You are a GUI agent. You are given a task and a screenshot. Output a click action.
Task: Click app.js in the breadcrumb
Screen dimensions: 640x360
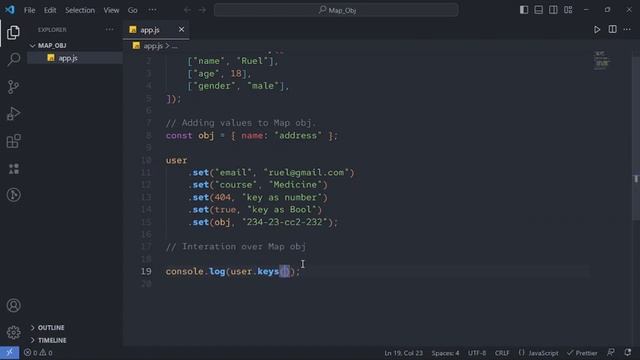[153, 46]
